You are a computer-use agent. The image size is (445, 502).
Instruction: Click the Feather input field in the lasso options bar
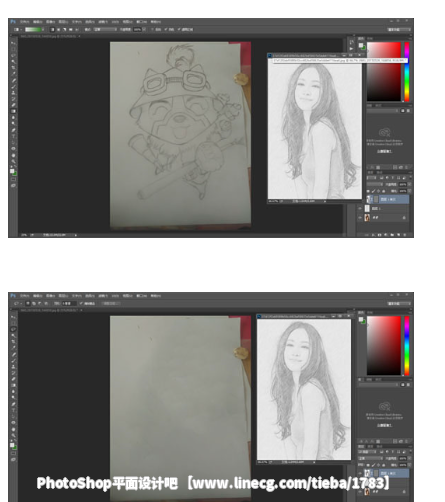(x=69, y=303)
